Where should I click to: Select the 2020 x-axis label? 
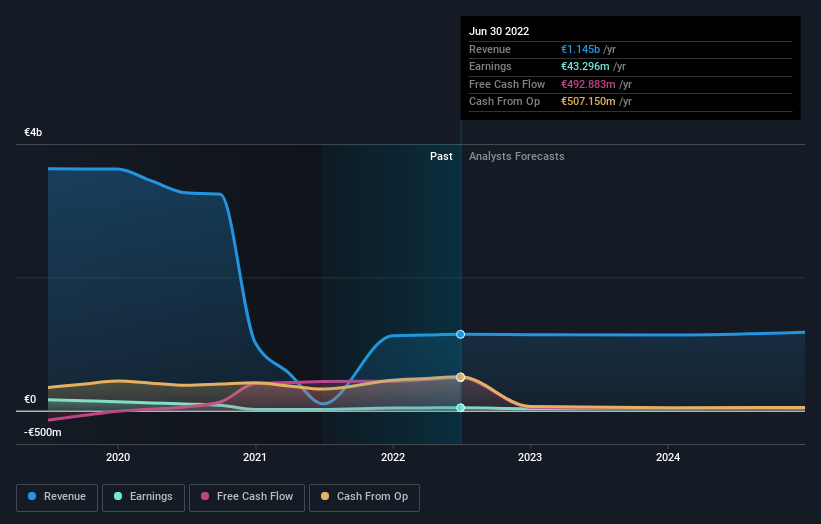(118, 457)
